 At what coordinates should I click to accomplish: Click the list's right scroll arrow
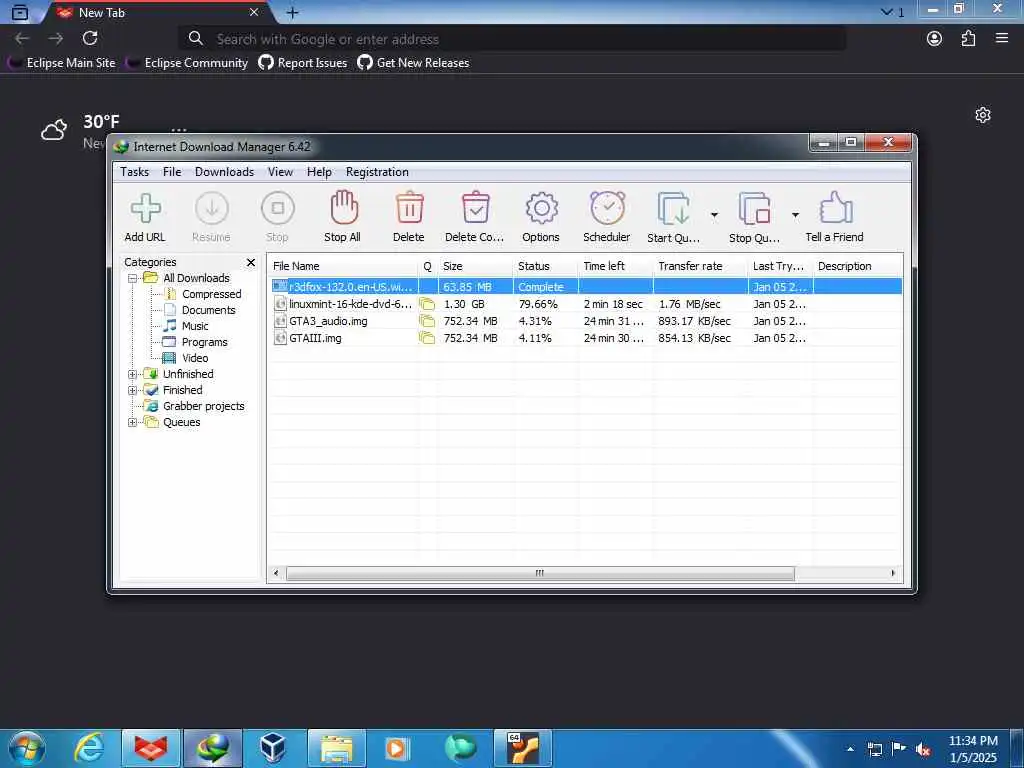click(x=893, y=573)
